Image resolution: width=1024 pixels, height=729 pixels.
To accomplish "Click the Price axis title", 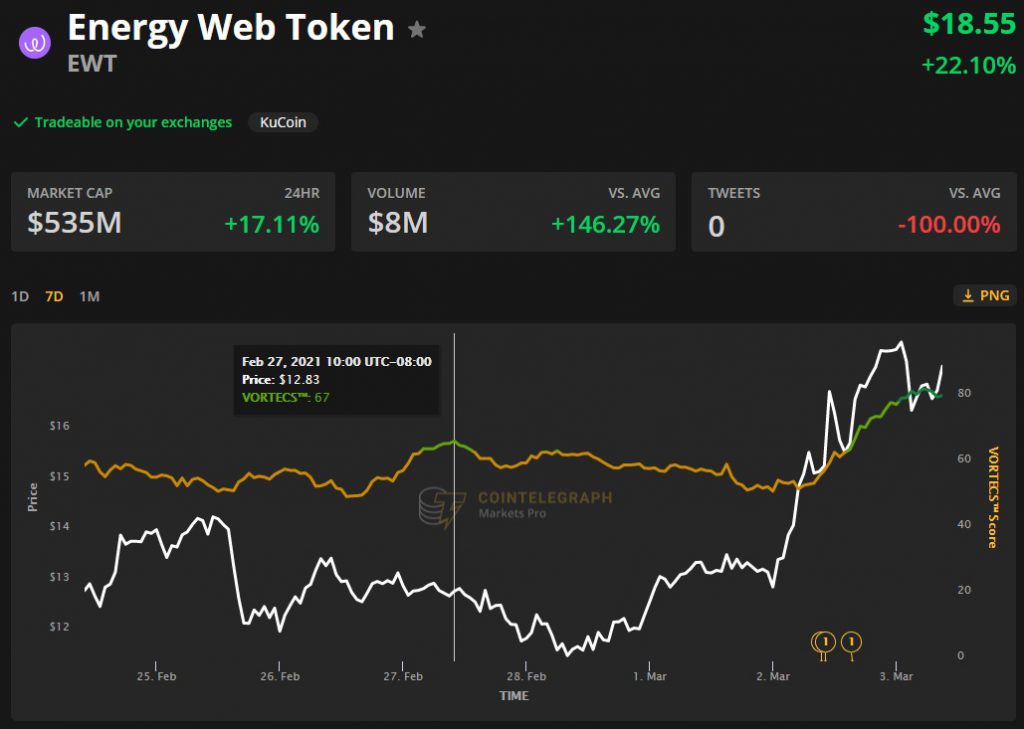I will click(33, 497).
